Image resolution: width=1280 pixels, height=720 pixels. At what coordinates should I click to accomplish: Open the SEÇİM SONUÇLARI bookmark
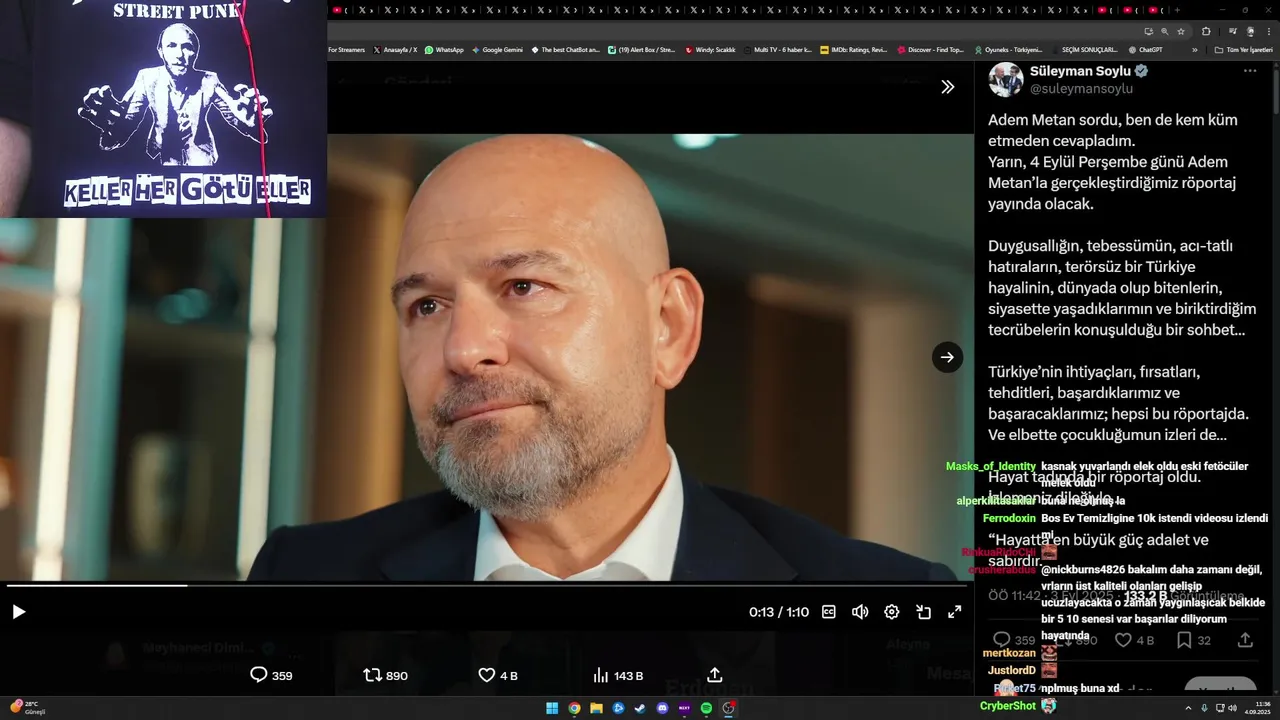pos(1084,49)
